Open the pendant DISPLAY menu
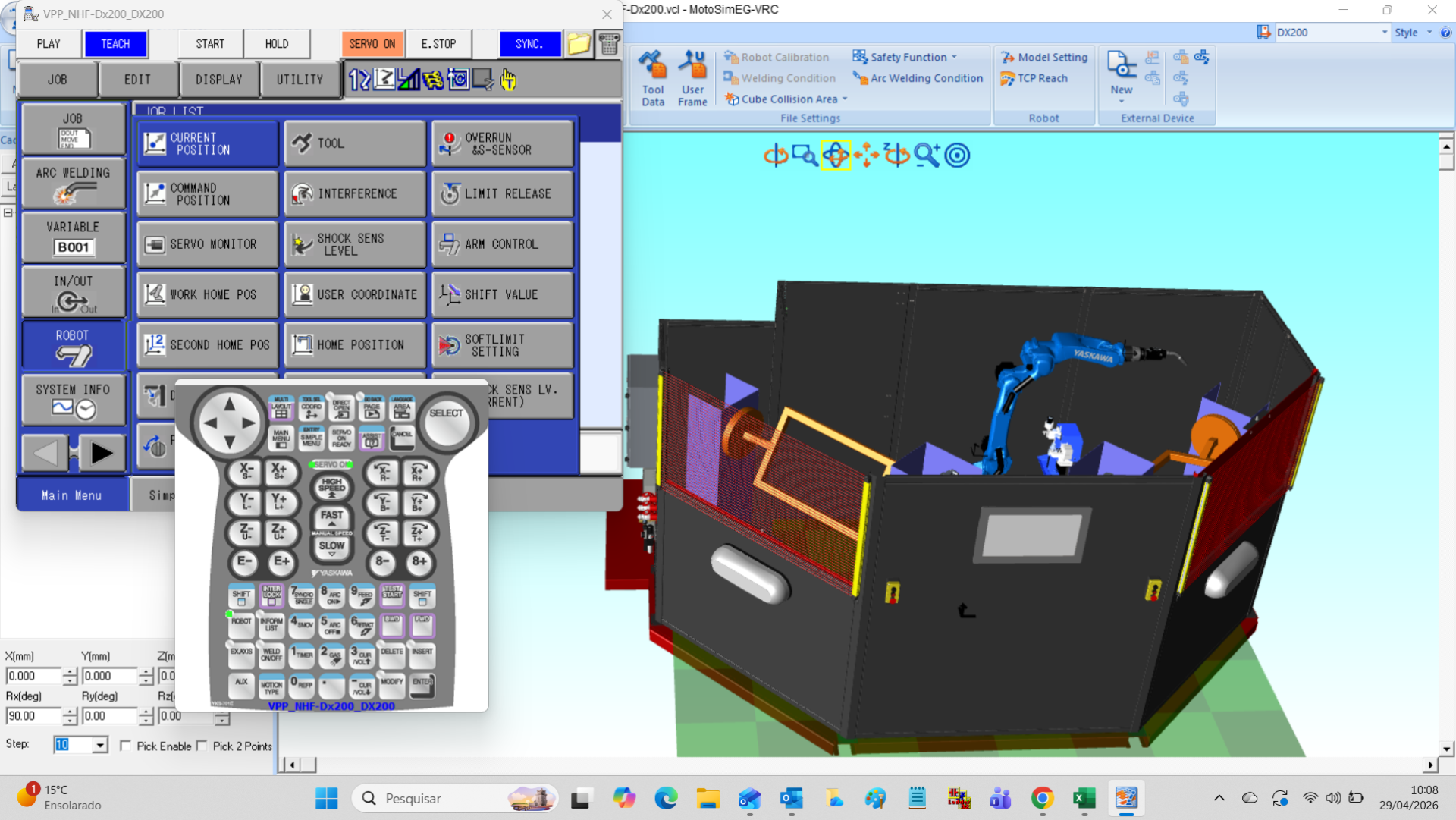The width and height of the screenshot is (1456, 820). (x=219, y=80)
